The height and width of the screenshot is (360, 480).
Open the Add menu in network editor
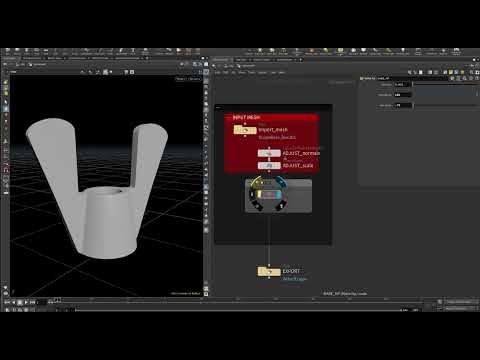(217, 72)
